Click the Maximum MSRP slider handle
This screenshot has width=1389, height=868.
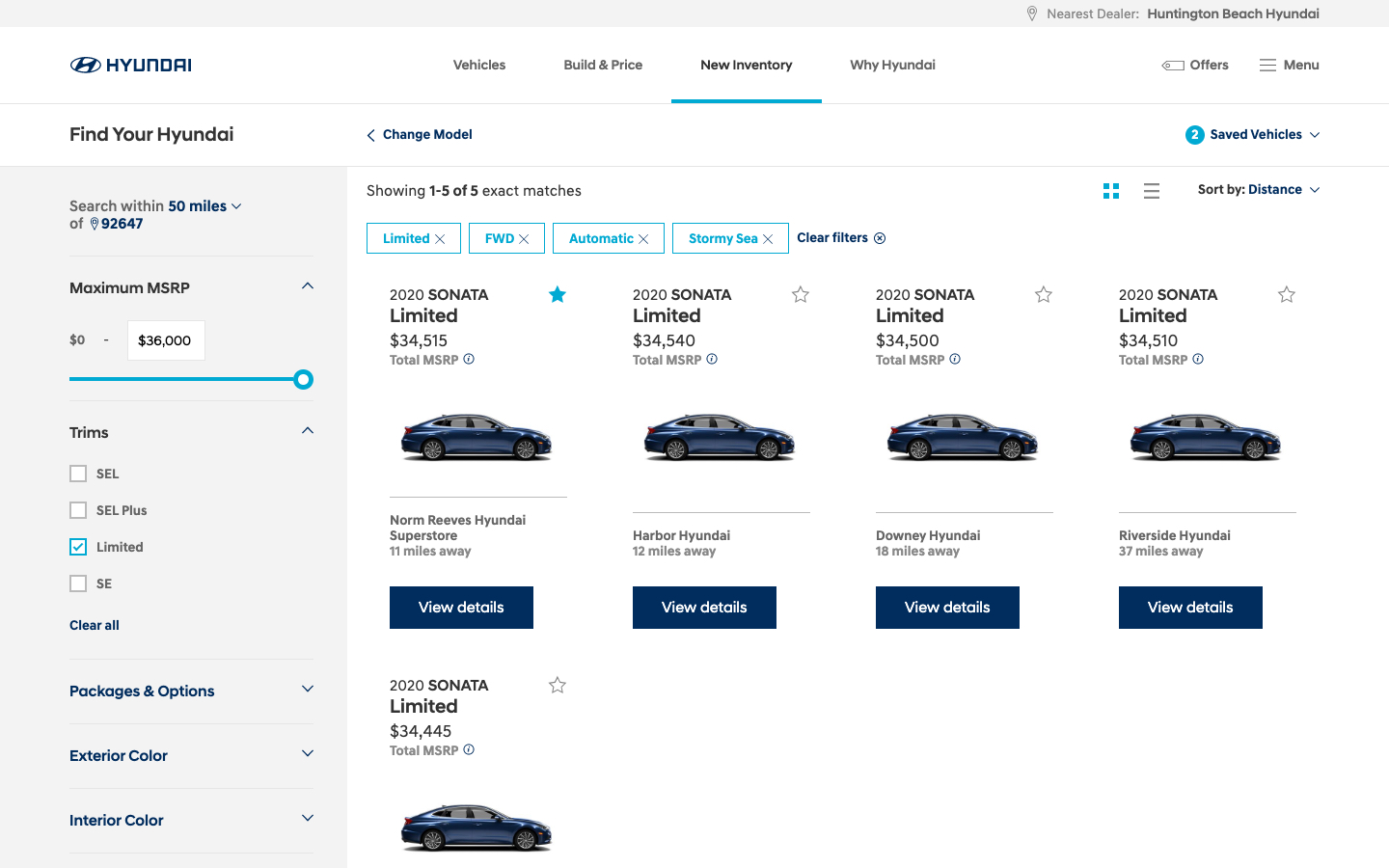303,379
